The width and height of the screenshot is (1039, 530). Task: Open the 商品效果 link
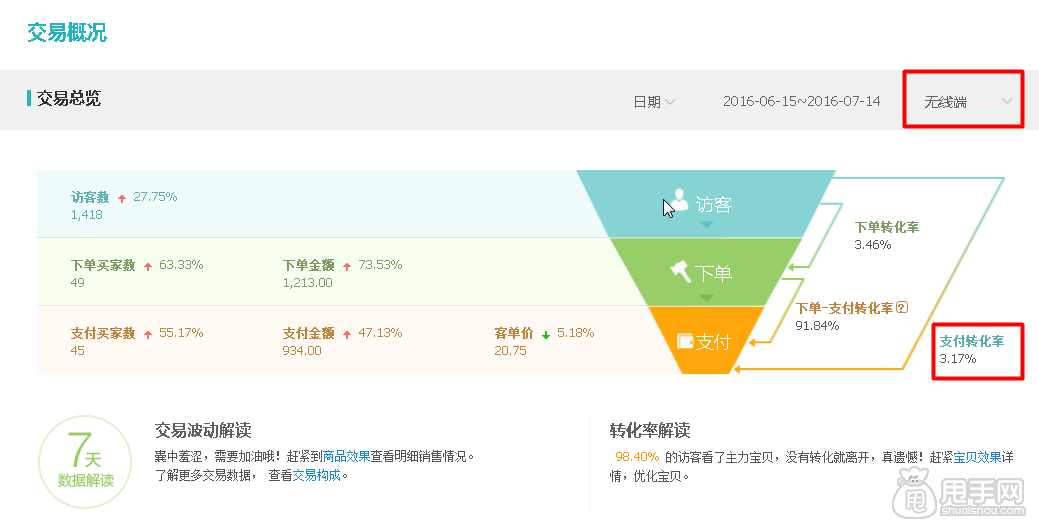346,456
